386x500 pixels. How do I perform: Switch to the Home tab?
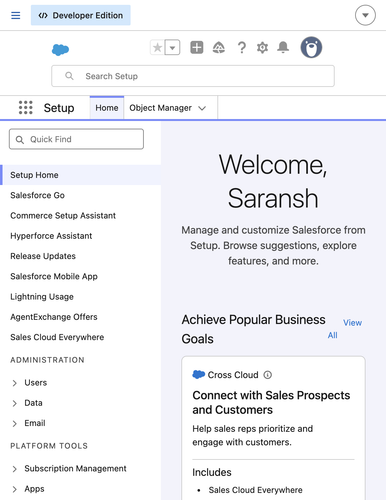[107, 108]
